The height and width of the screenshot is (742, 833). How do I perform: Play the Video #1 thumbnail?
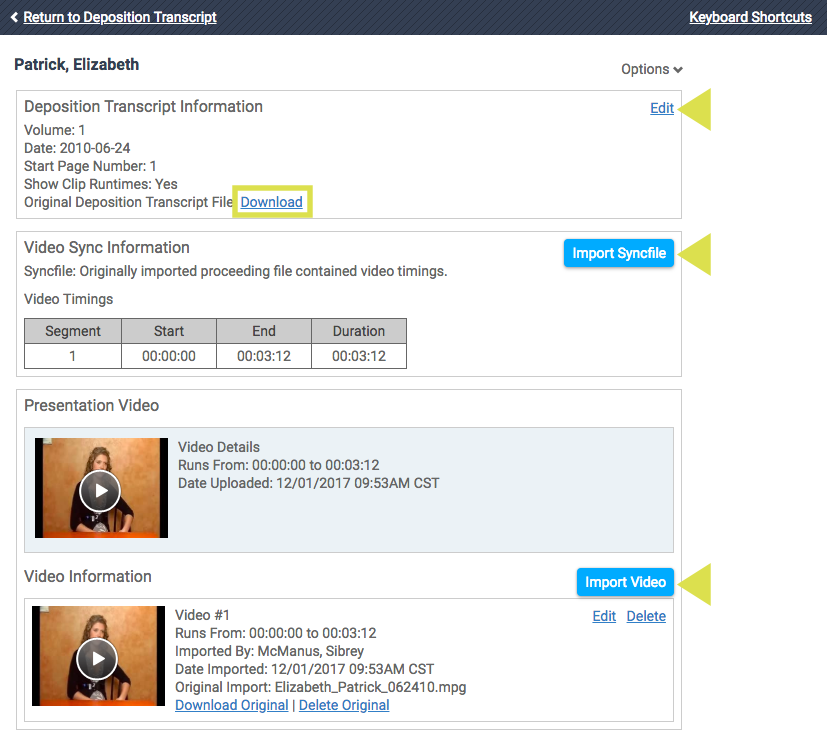click(98, 659)
